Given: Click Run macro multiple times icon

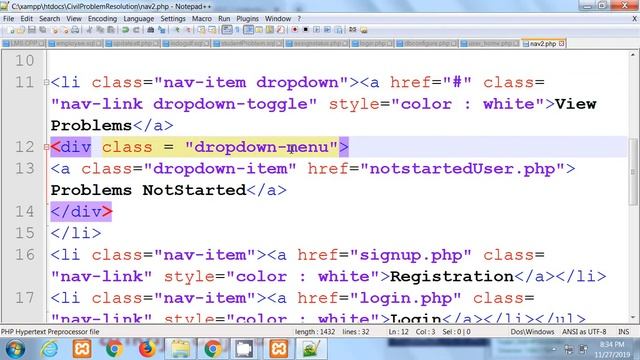Looking at the screenshot, I should (327, 30).
